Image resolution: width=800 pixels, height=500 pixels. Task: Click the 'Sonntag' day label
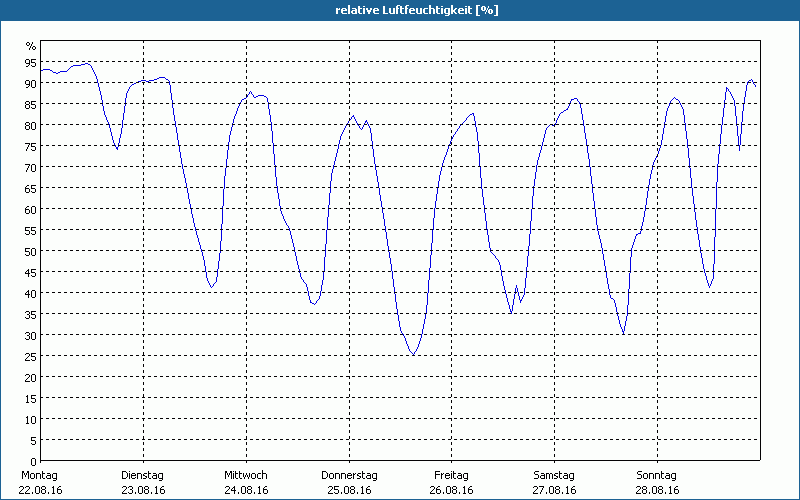click(x=656, y=475)
